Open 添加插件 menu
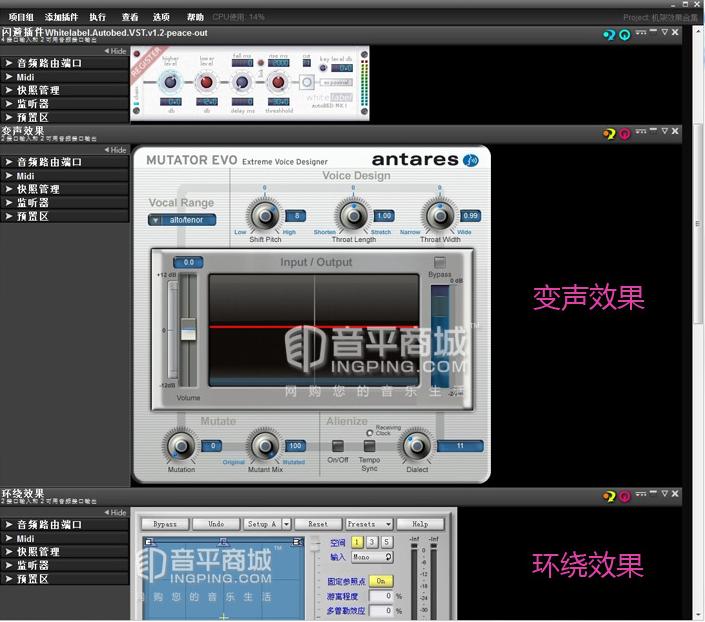The height and width of the screenshot is (622, 705). pos(61,17)
